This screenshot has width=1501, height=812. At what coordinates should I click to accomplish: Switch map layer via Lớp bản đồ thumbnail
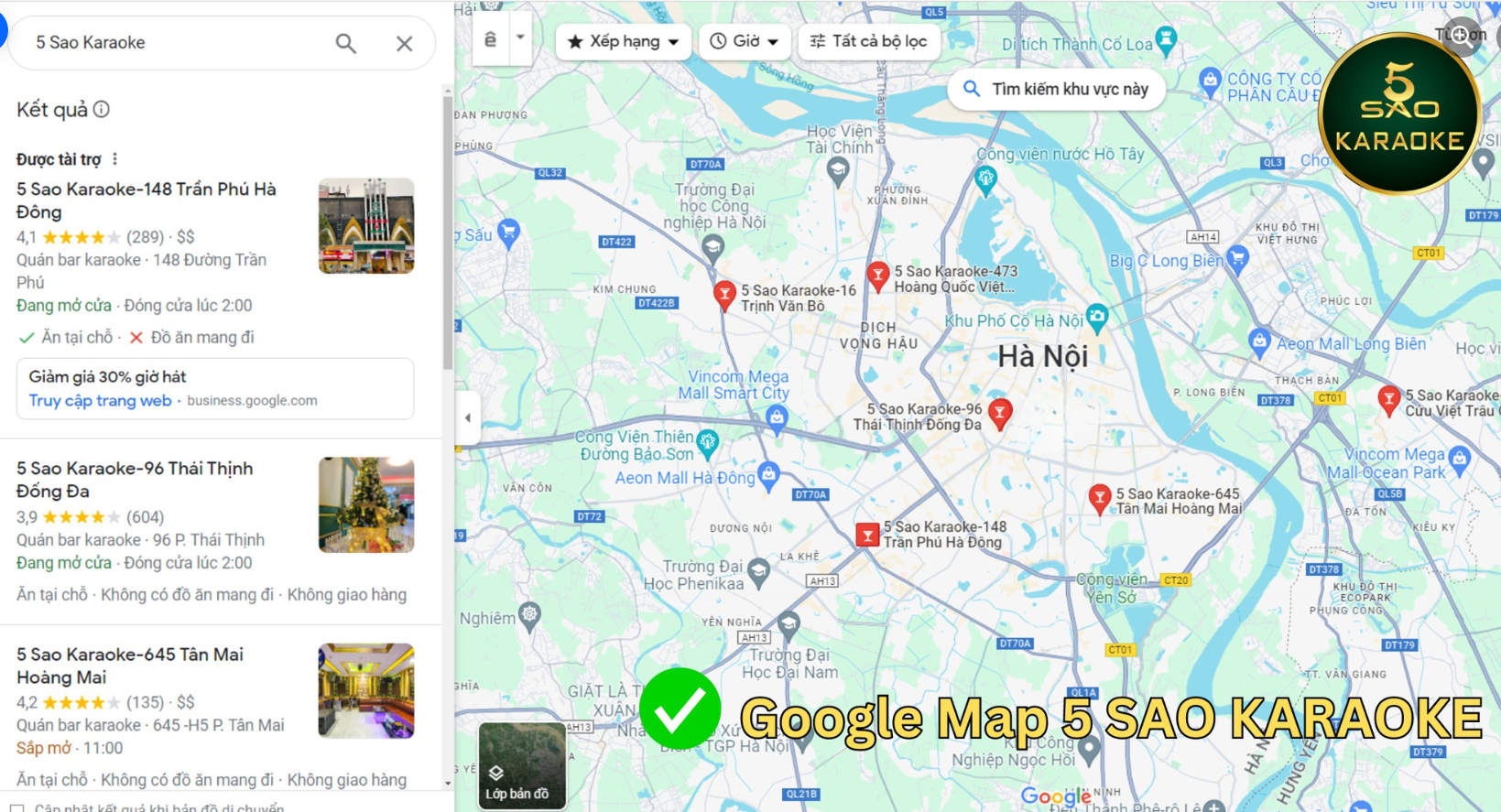point(522,765)
